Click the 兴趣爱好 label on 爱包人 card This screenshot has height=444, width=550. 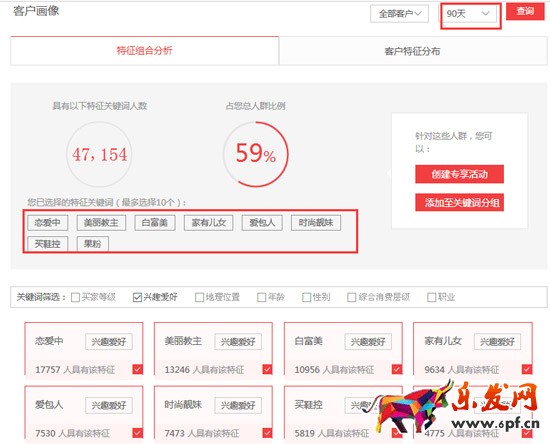coord(109,405)
